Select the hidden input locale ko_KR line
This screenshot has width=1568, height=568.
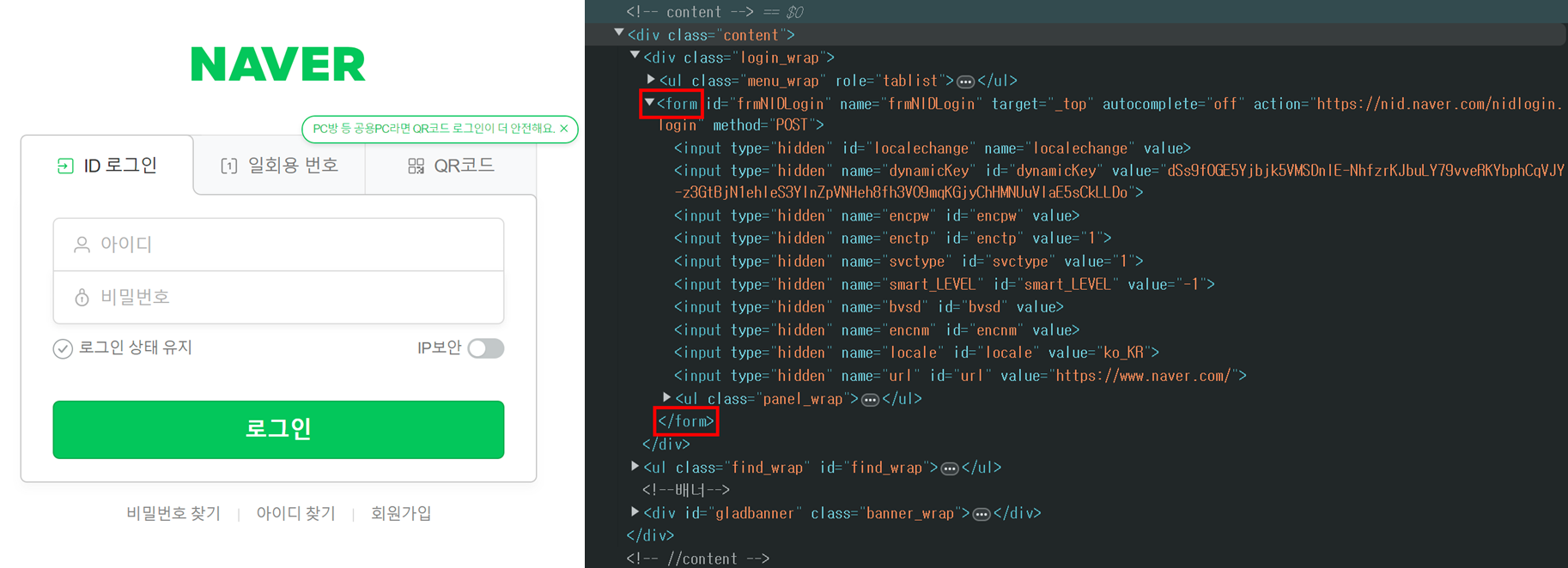(x=917, y=353)
